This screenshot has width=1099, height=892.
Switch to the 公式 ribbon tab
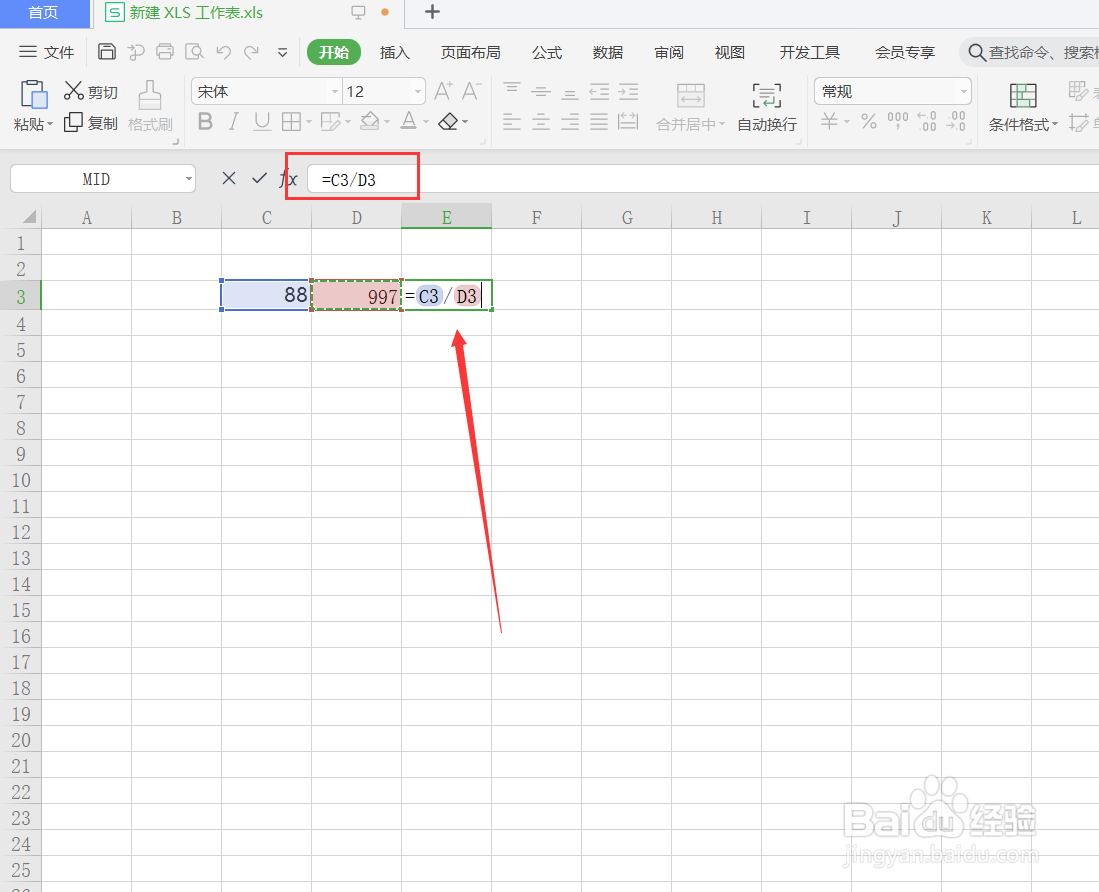click(x=546, y=52)
